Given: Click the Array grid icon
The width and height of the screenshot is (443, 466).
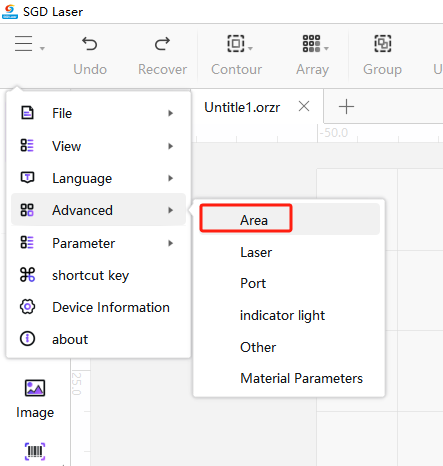Looking at the screenshot, I should (x=311, y=43).
